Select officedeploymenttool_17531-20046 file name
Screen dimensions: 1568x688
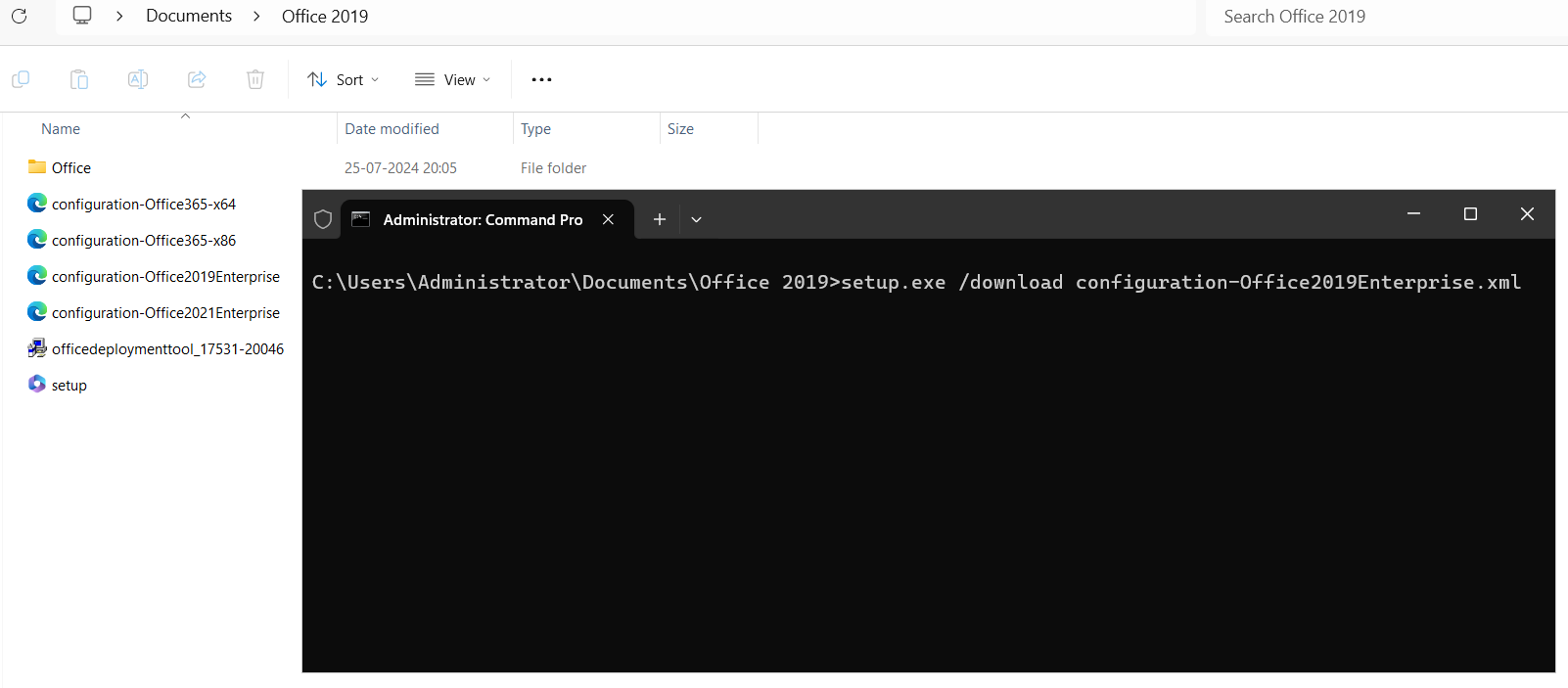pyautogui.click(x=167, y=349)
